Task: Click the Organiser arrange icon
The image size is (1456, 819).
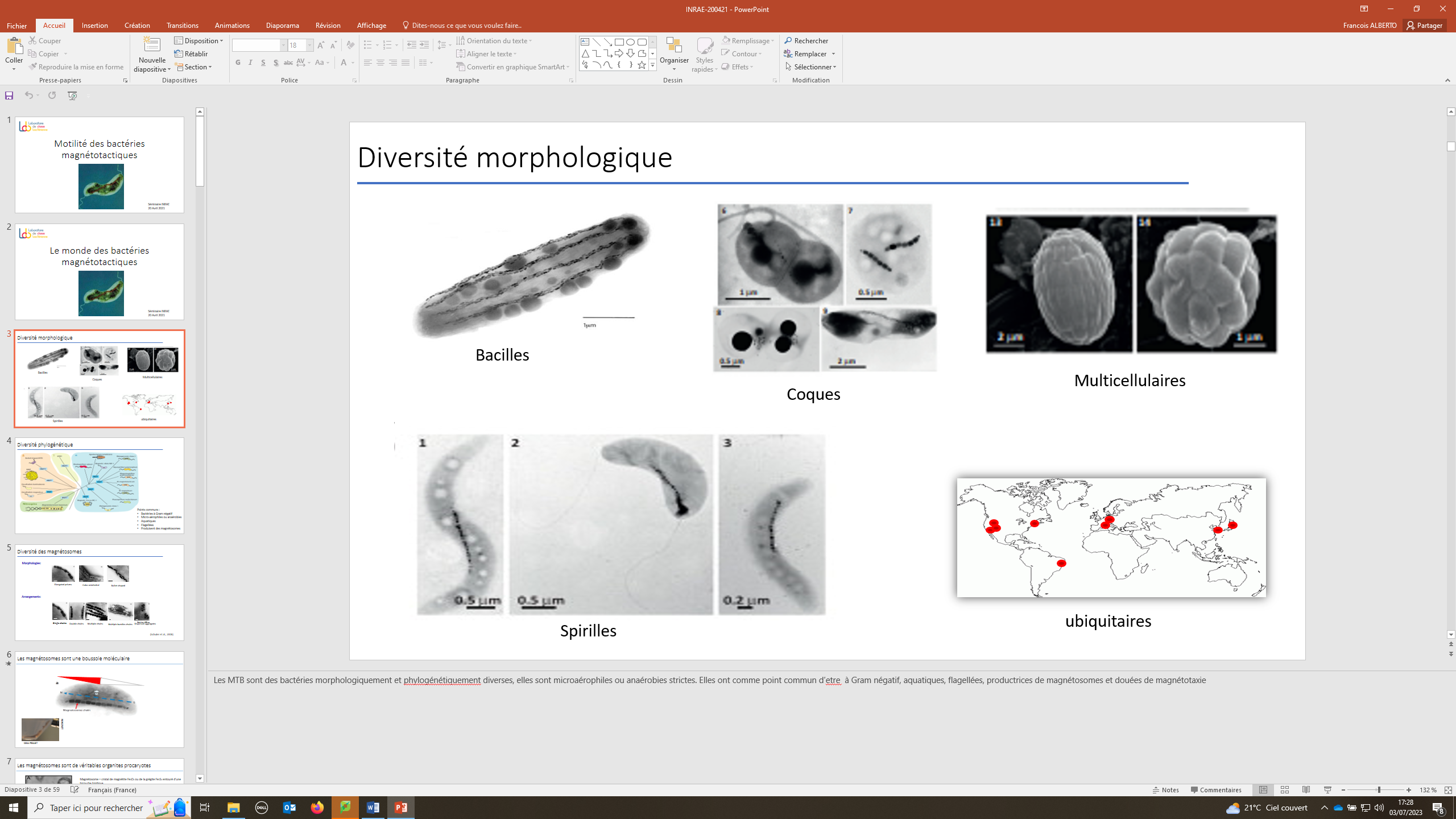Action: tap(674, 47)
